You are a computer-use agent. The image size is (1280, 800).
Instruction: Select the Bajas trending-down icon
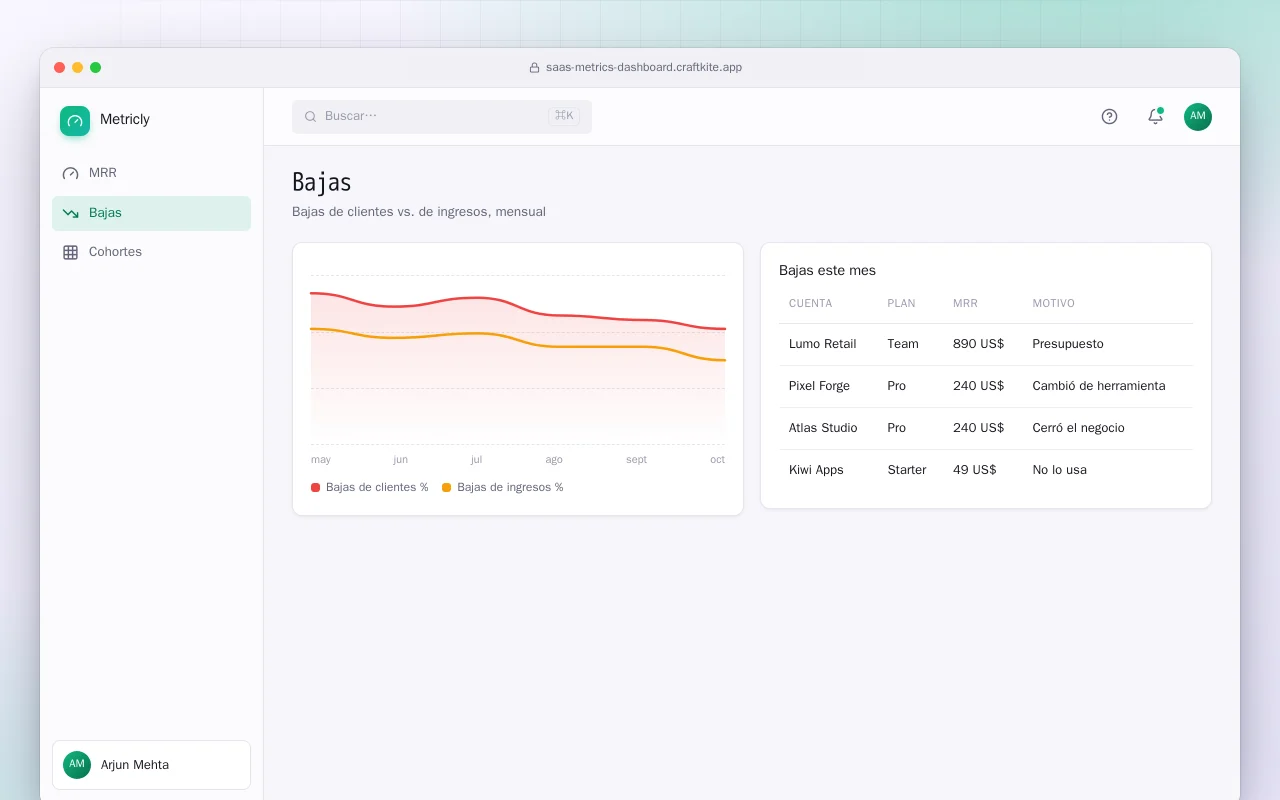coord(70,213)
